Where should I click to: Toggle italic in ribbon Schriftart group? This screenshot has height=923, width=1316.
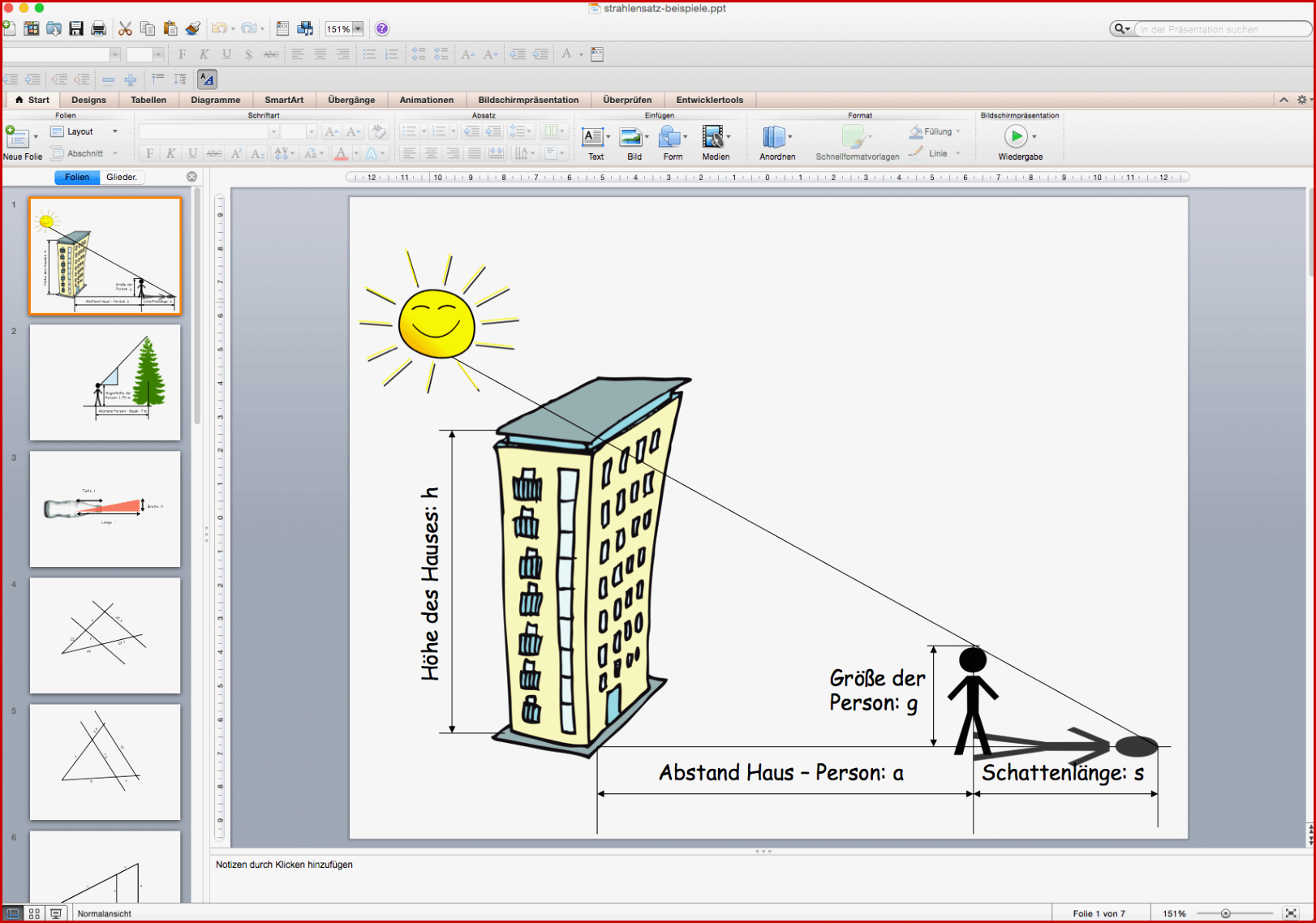170,153
